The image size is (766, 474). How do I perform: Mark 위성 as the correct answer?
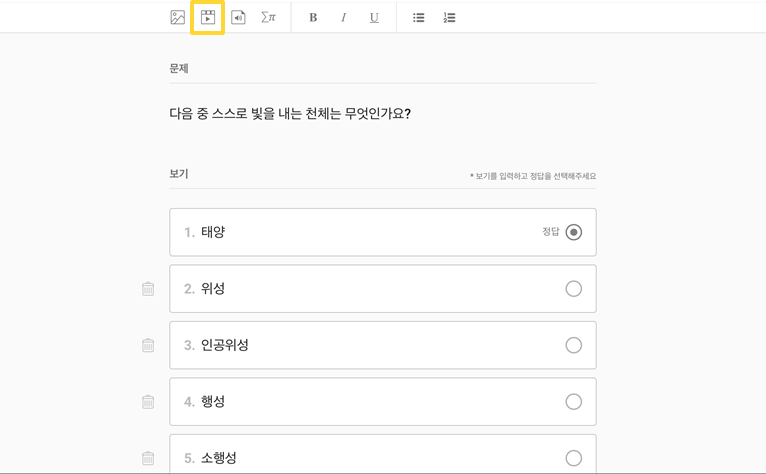coord(574,289)
